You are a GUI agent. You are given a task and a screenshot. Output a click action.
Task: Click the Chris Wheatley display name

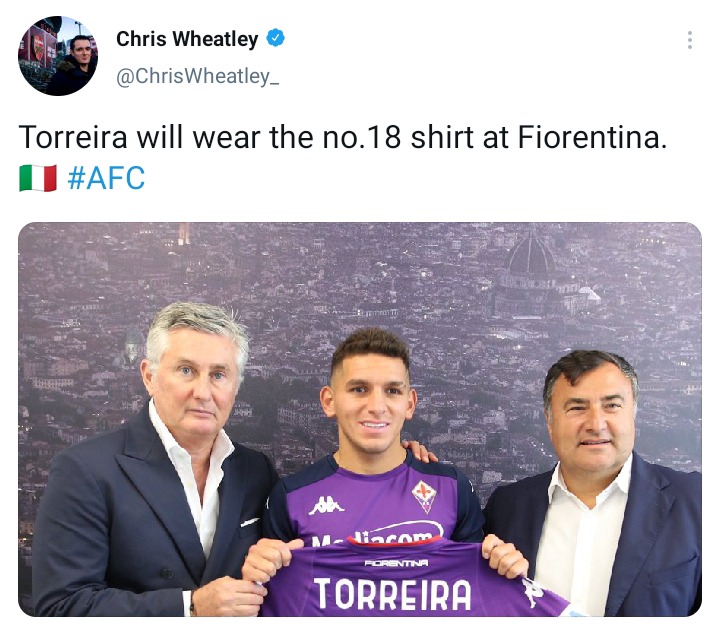point(187,39)
